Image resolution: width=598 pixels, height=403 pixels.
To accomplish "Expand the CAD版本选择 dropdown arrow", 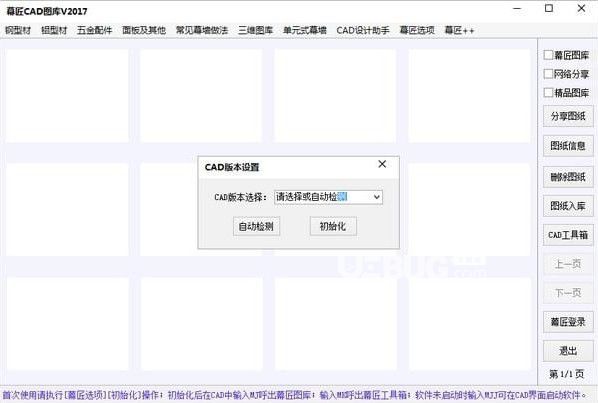I will click(x=376, y=197).
